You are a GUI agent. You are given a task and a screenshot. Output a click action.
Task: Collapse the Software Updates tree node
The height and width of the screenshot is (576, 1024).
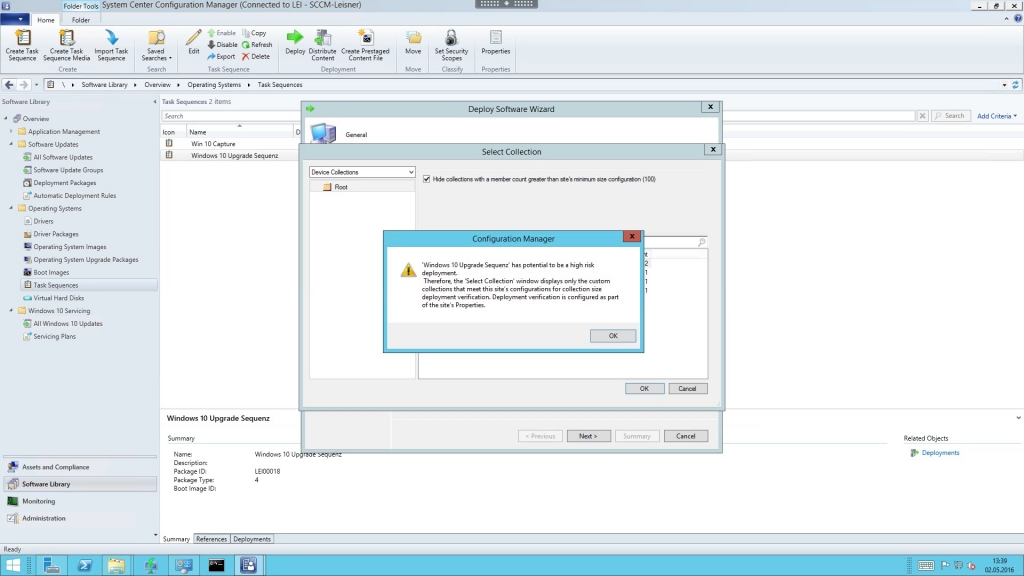11,144
